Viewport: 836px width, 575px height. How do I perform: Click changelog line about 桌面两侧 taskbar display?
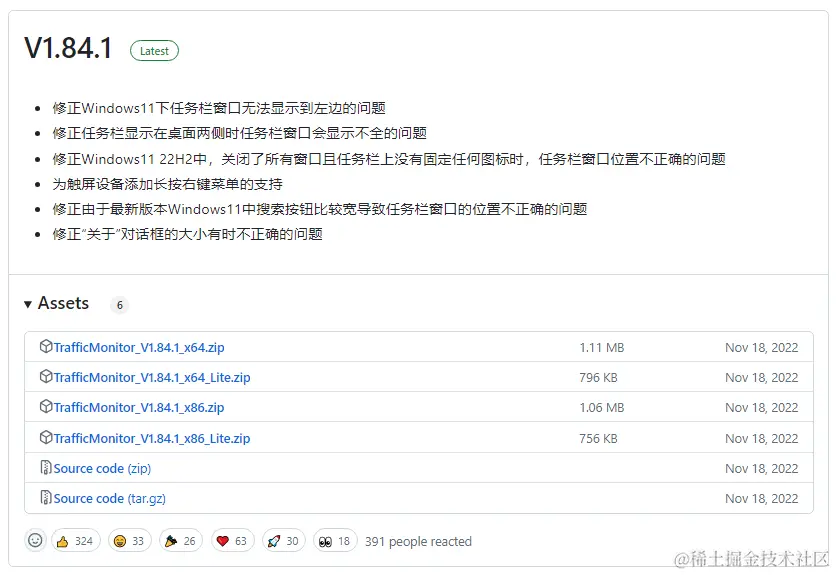pos(239,133)
